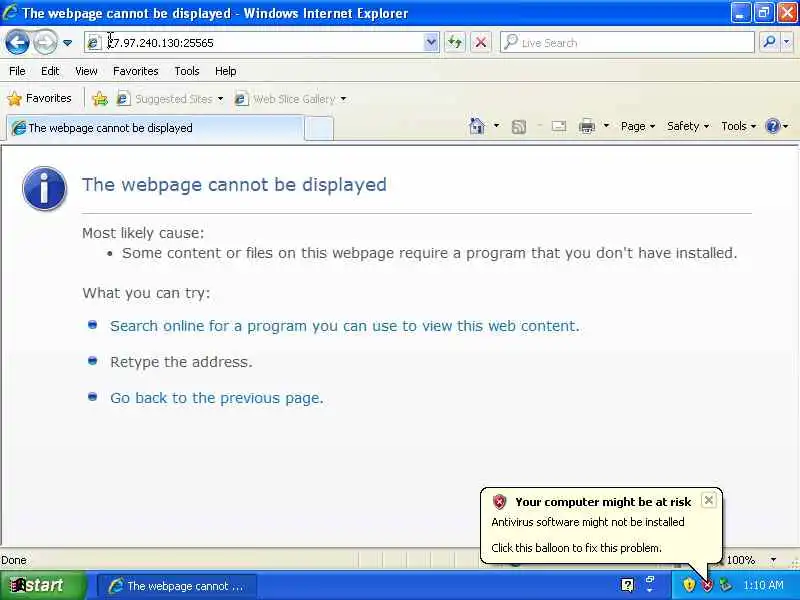800x600 pixels.
Task: Click the 'Done' status bar text
Action: pyautogui.click(x=14, y=560)
